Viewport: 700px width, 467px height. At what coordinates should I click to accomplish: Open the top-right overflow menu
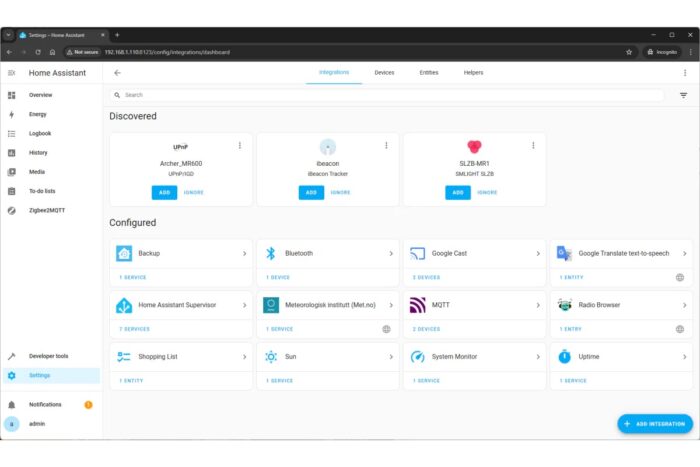[685, 73]
